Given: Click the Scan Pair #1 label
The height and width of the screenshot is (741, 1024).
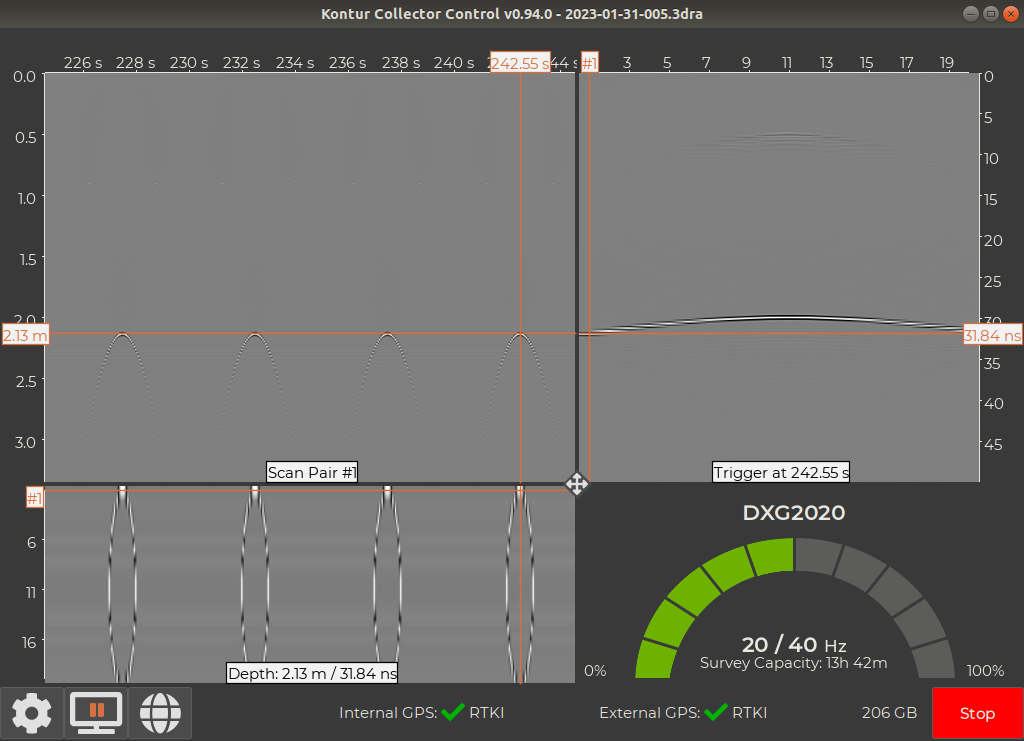Looking at the screenshot, I should click(x=312, y=472).
